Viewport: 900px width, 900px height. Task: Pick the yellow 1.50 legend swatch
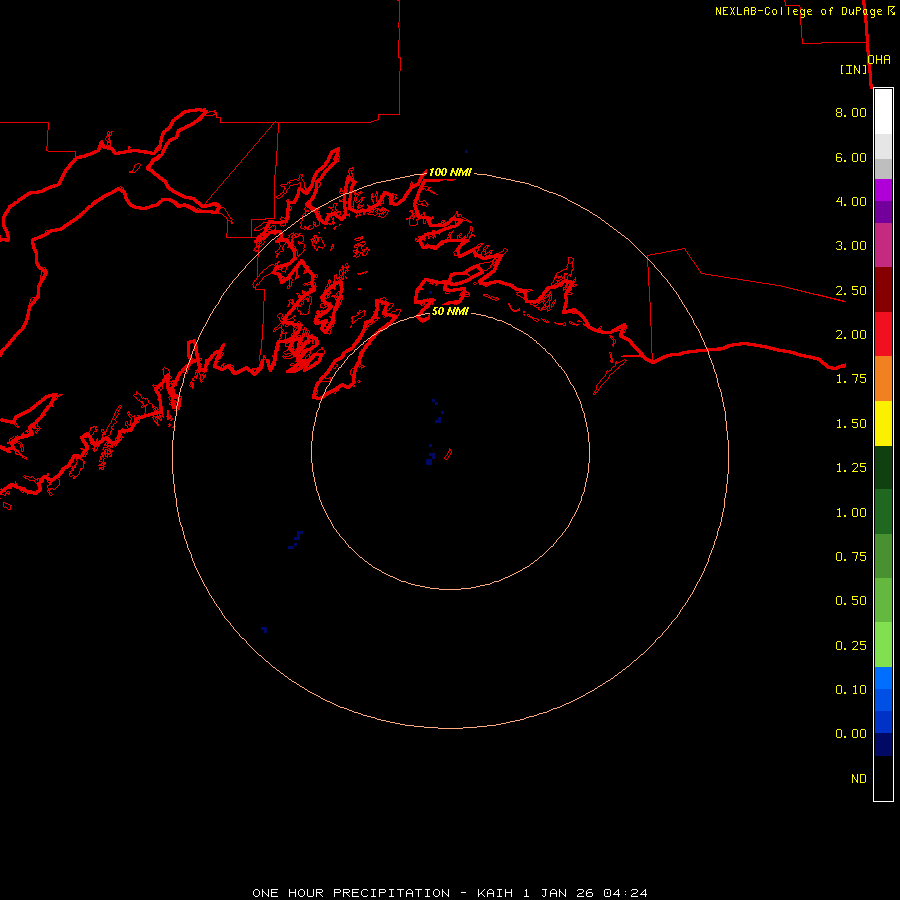(x=883, y=423)
